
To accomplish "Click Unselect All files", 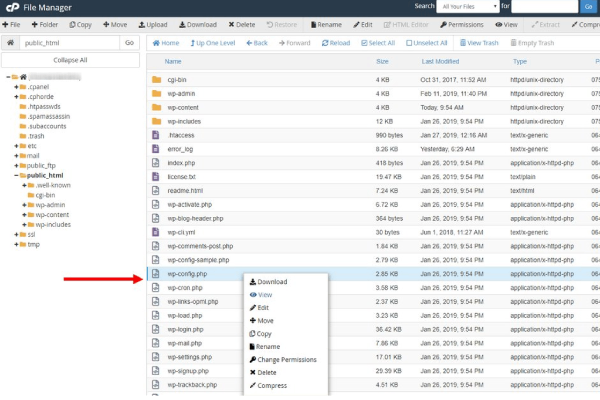I will [x=427, y=43].
